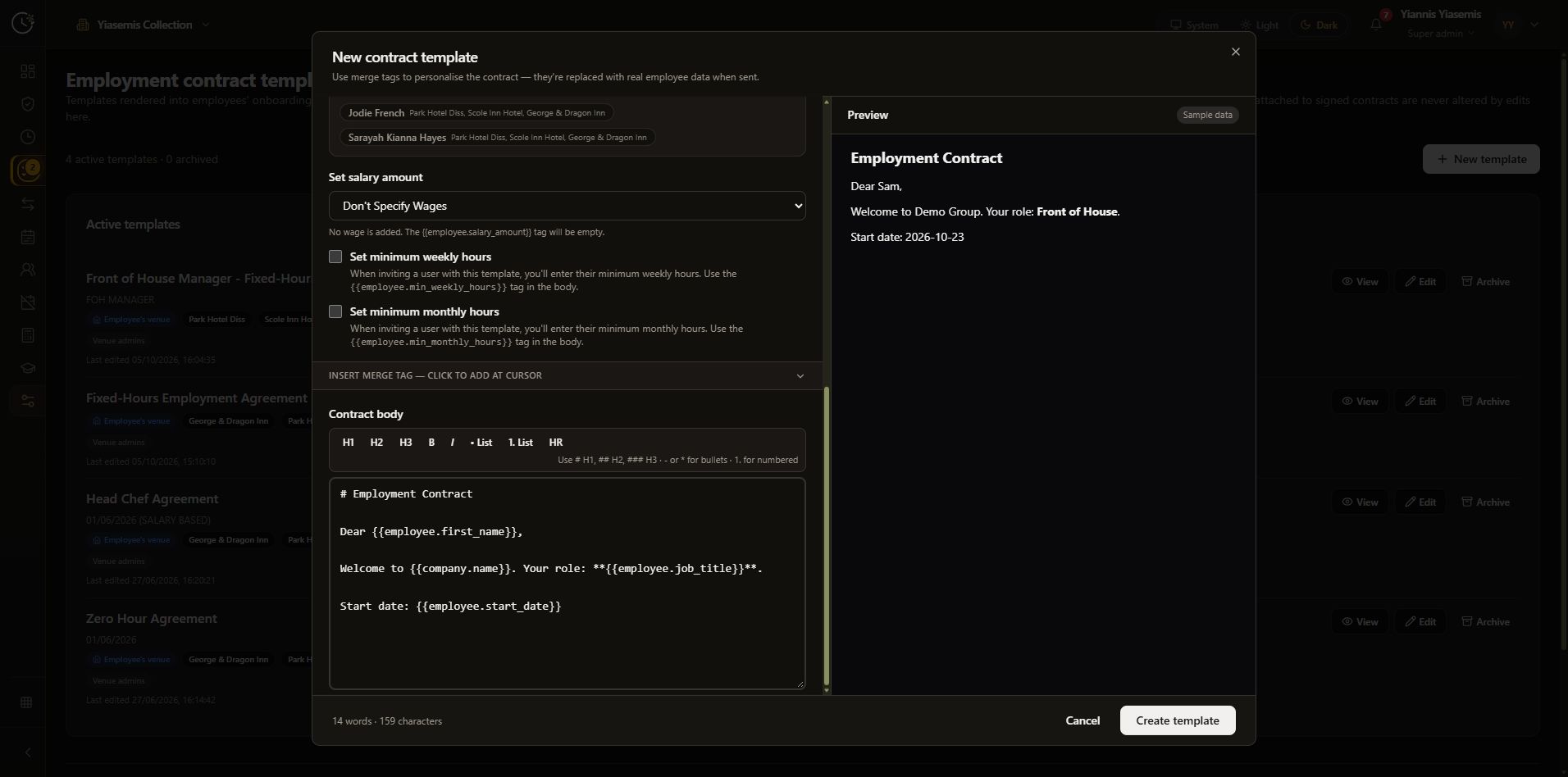Open the swap arrows sidebar icon
This screenshot has height=777, width=1568.
[28, 204]
